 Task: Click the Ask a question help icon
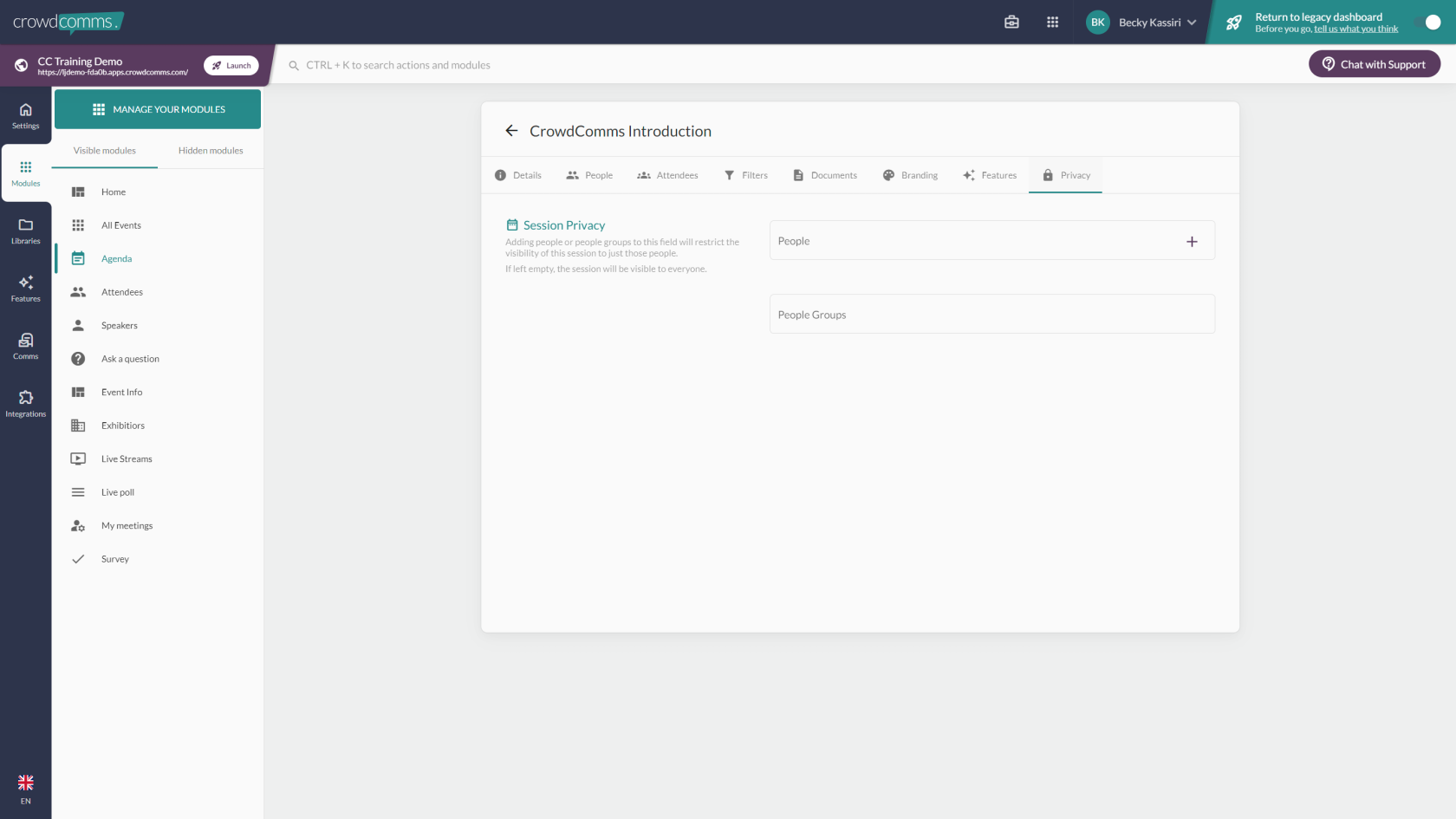[78, 359]
